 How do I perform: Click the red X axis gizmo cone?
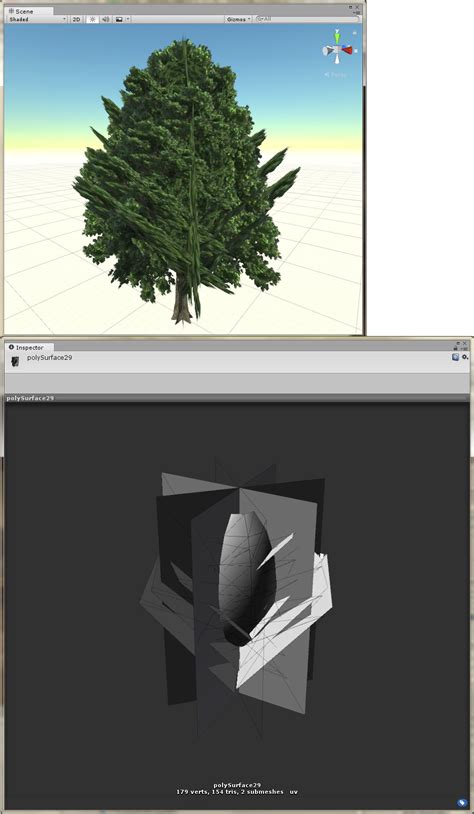click(x=348, y=50)
